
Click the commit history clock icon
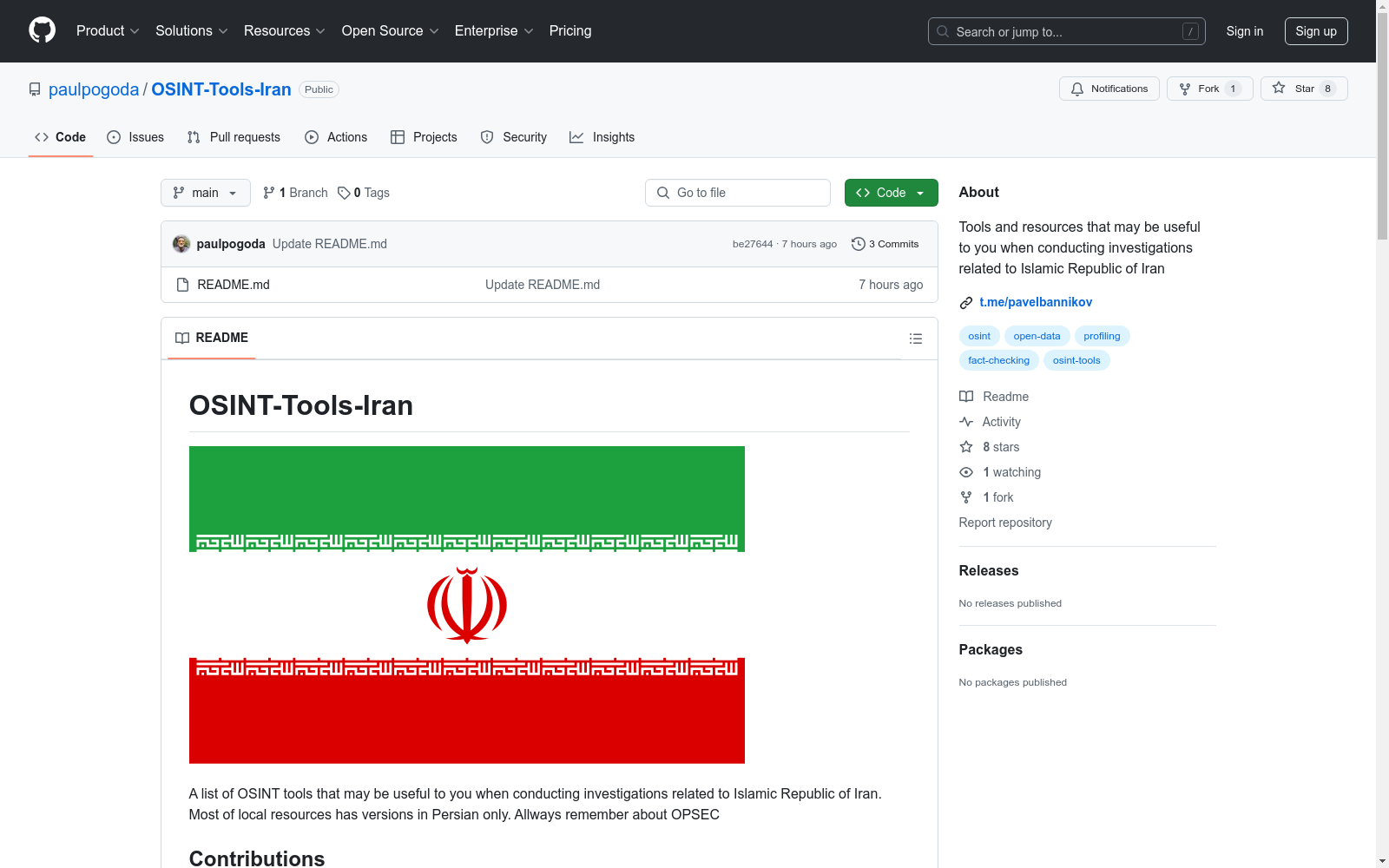(x=859, y=244)
